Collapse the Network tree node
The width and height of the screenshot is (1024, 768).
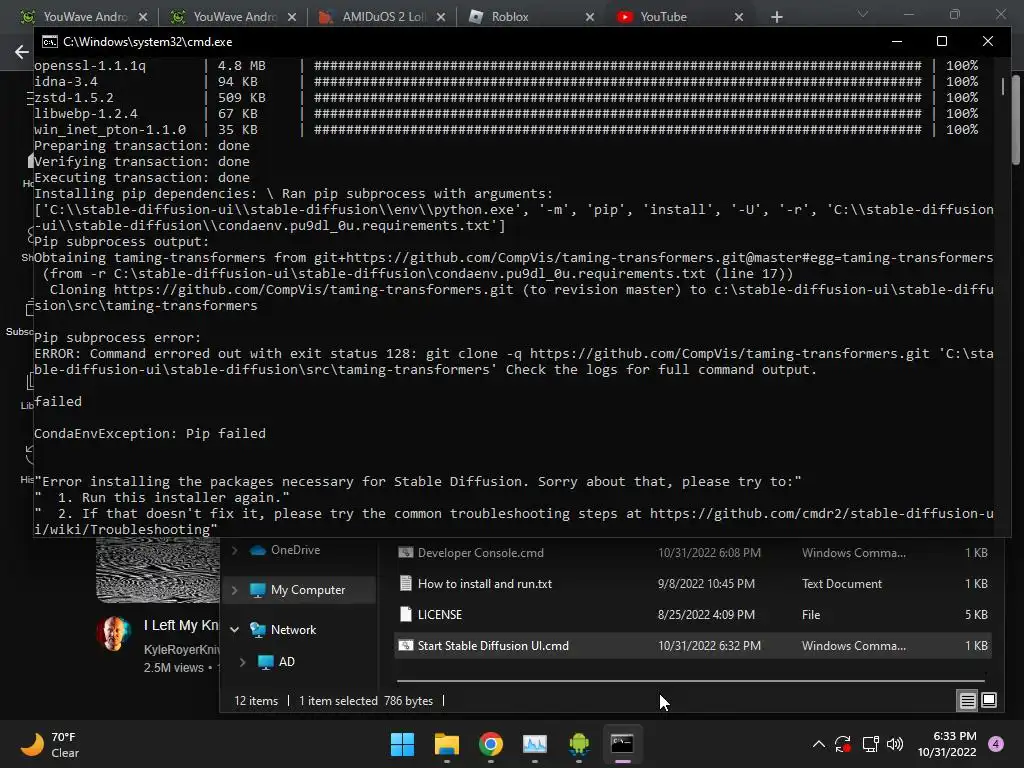click(234, 630)
